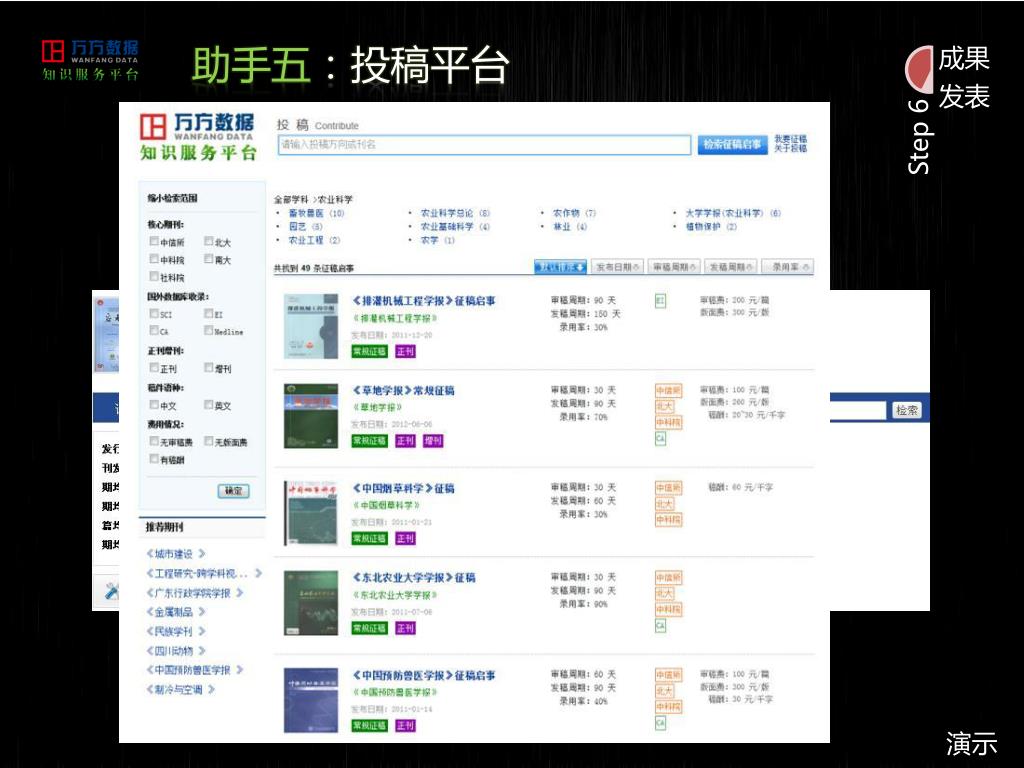Click the 常规征稿 green tag under 排灌机械工程学报

[x=370, y=351]
